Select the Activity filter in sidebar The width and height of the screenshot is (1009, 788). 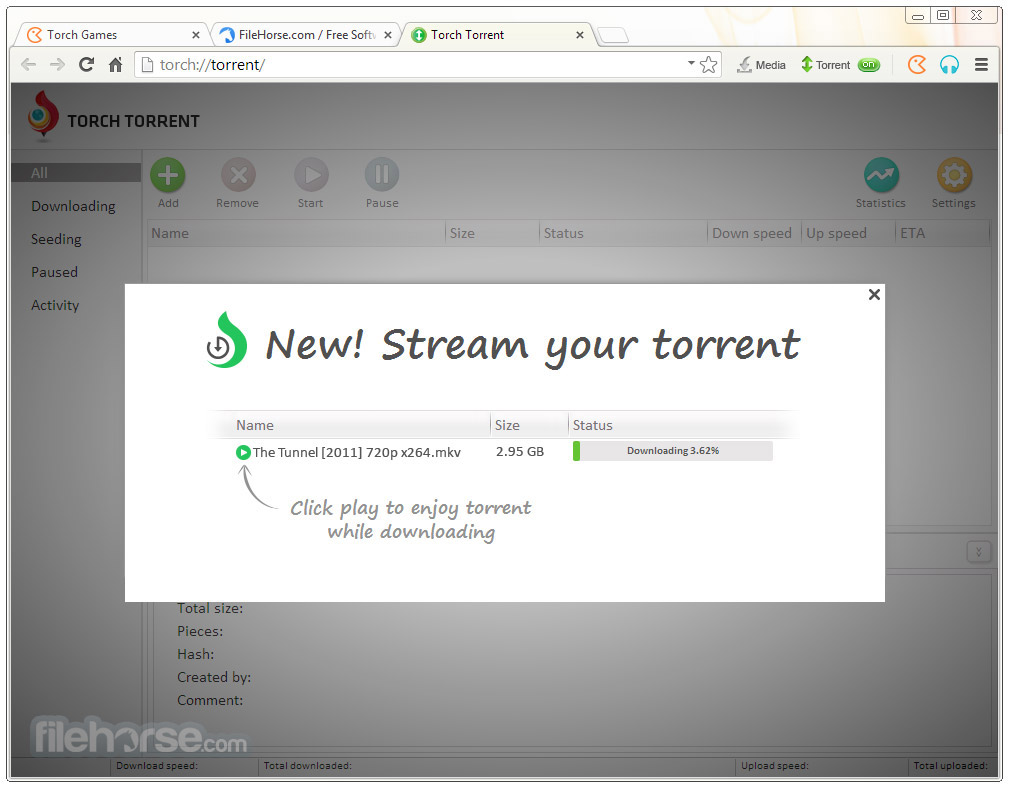pos(55,306)
